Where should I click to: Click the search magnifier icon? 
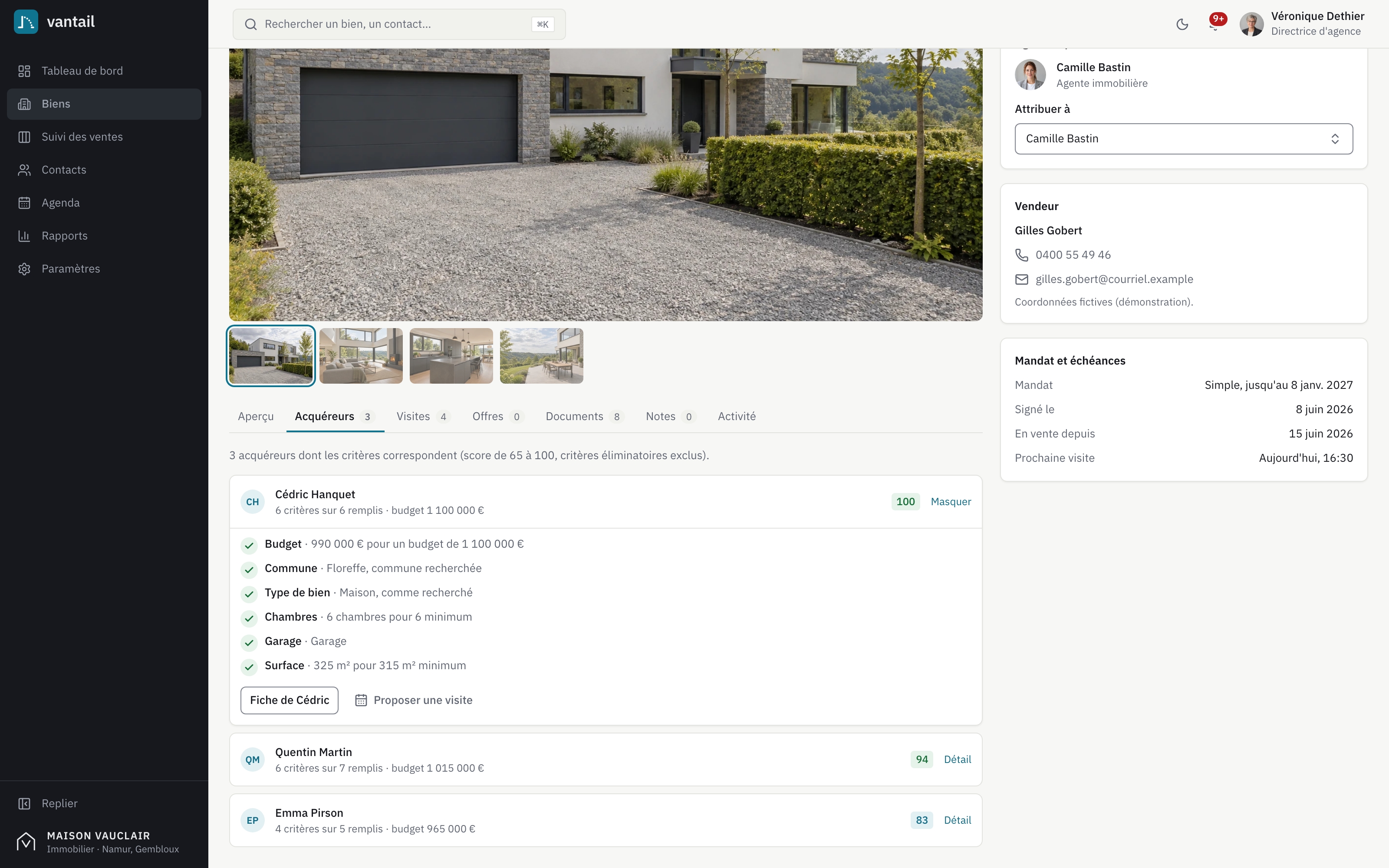pyautogui.click(x=251, y=24)
